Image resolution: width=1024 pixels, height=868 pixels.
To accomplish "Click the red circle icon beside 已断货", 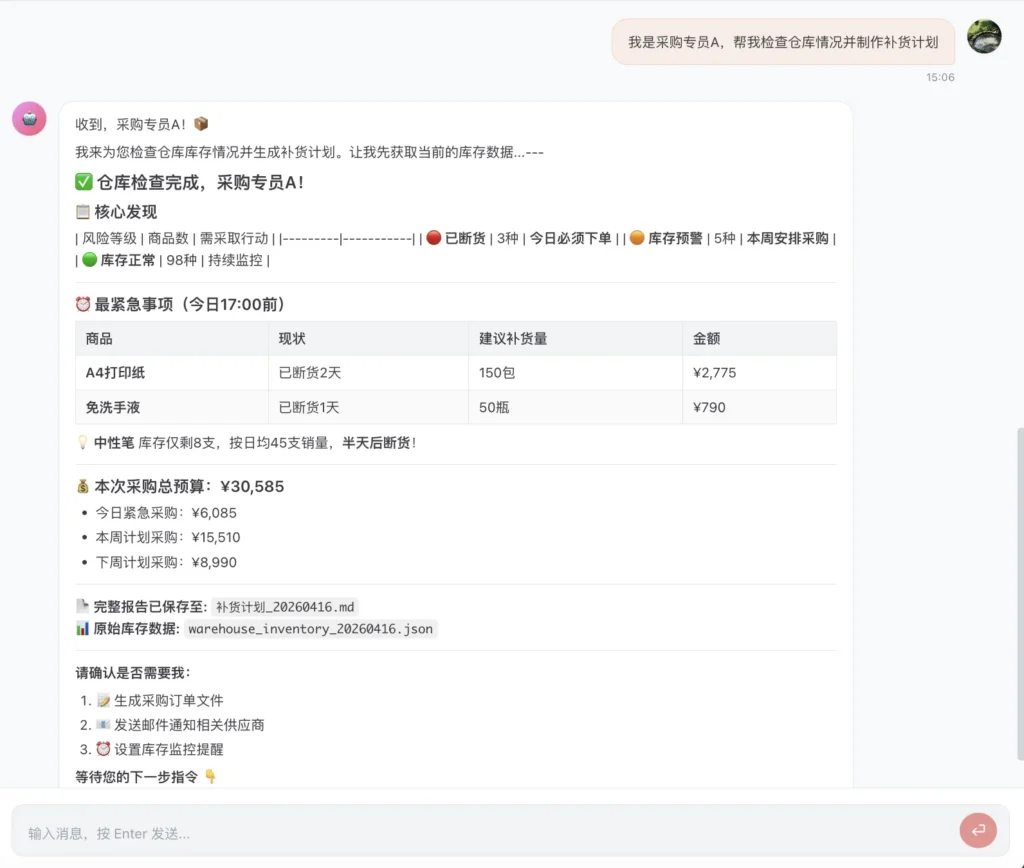I will [433, 238].
